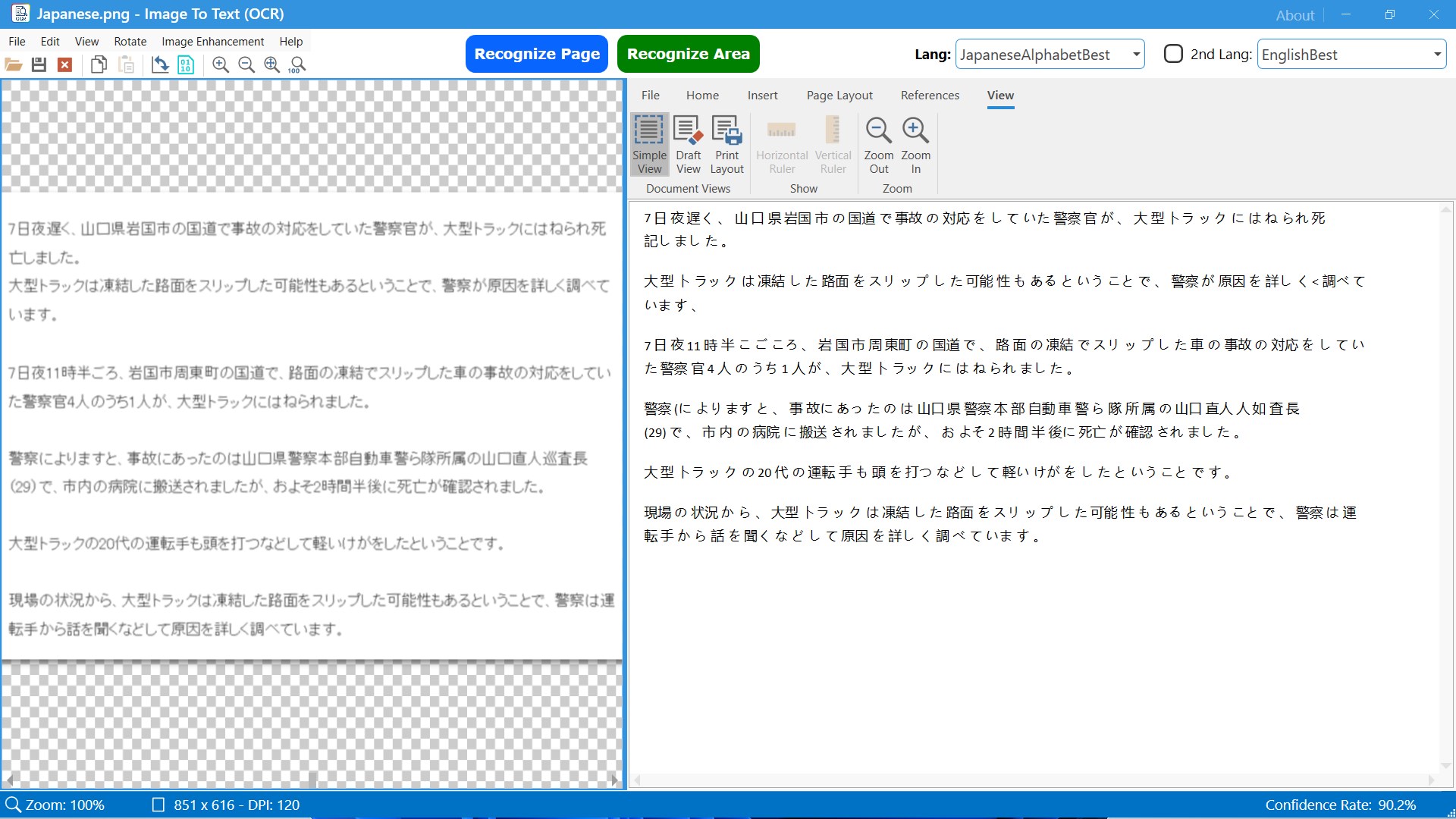Click the page size icon in the status bar

click(x=158, y=805)
